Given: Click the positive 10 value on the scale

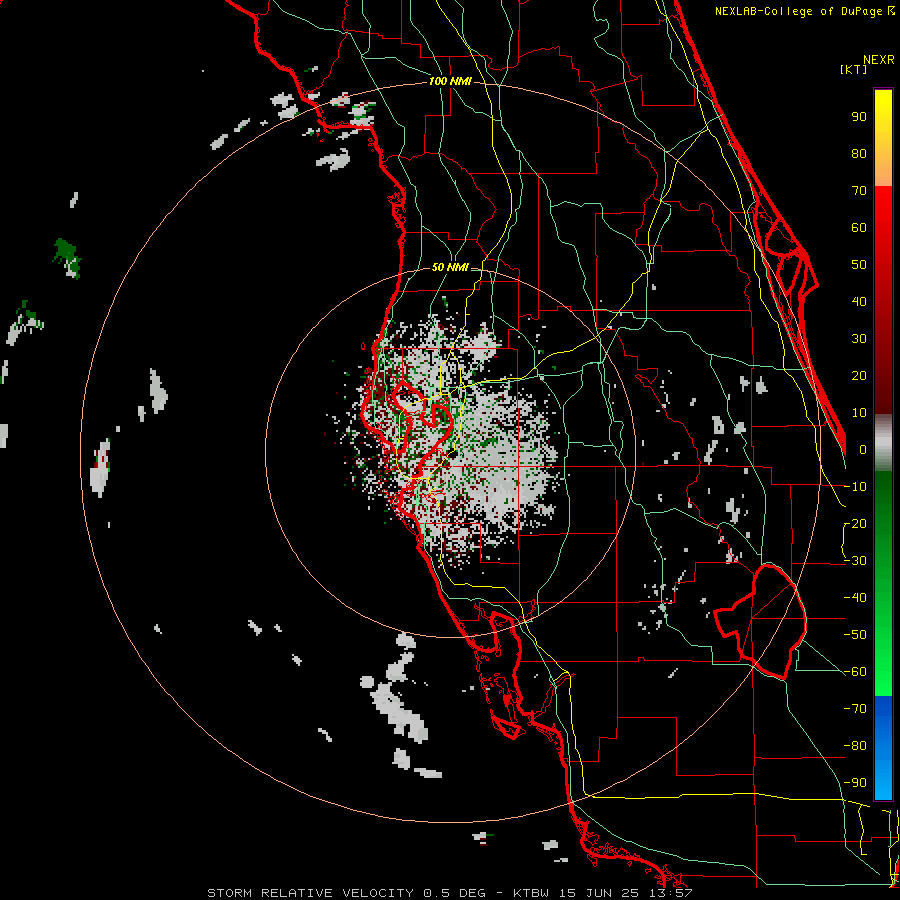Looking at the screenshot, I should [859, 413].
